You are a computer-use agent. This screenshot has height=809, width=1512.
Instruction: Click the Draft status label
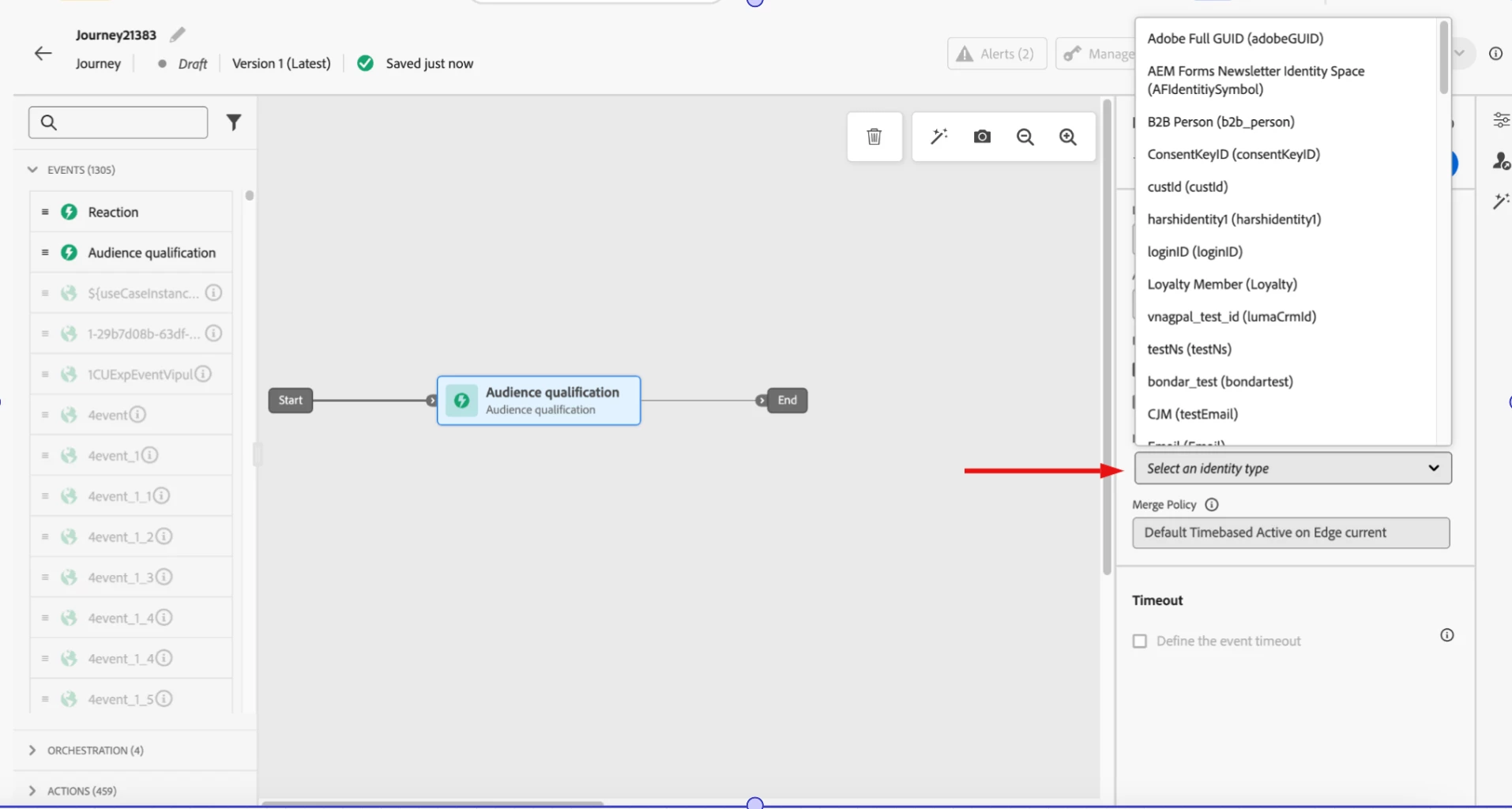pyautogui.click(x=193, y=64)
